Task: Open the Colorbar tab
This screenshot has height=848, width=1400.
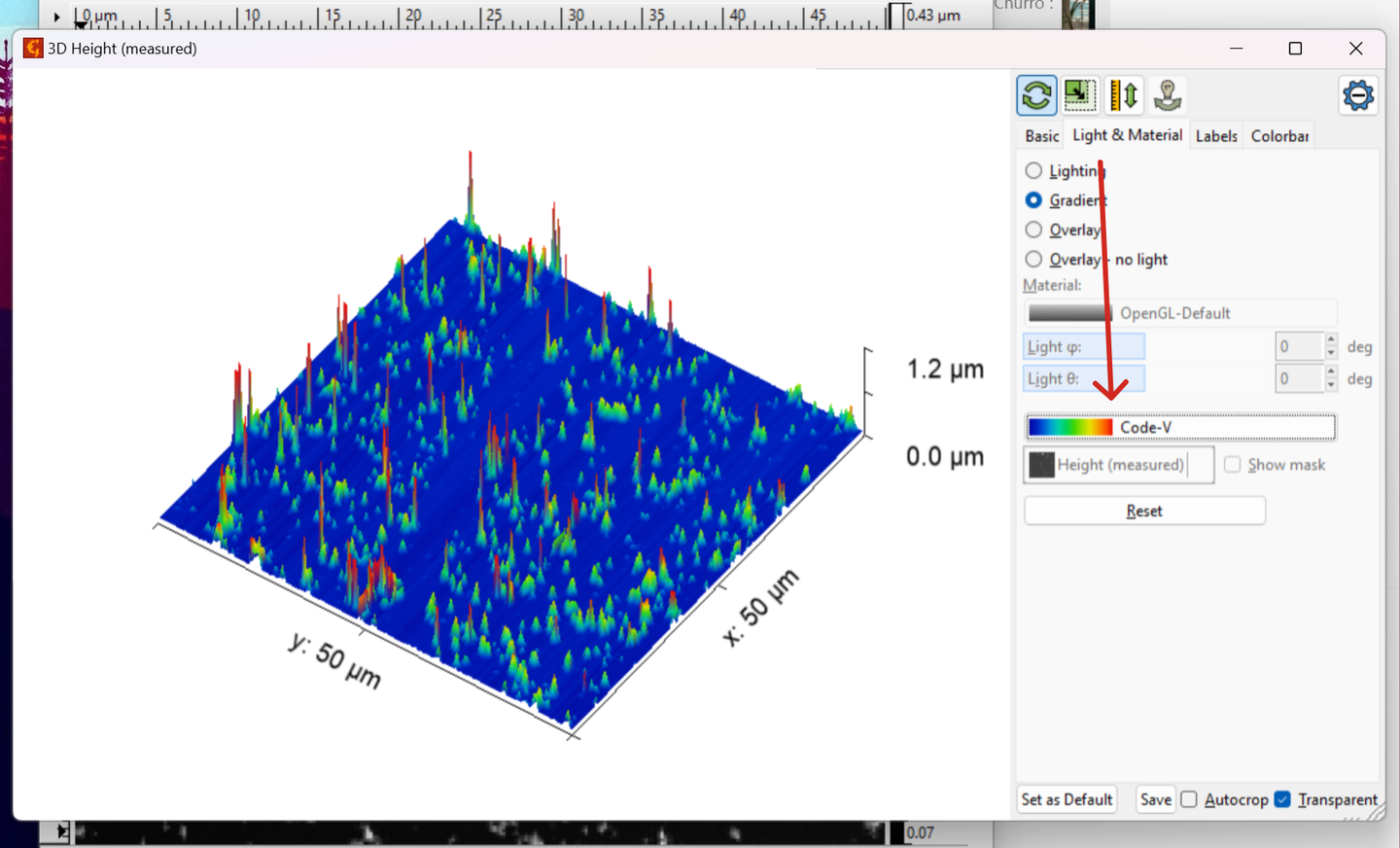Action: (x=1279, y=136)
